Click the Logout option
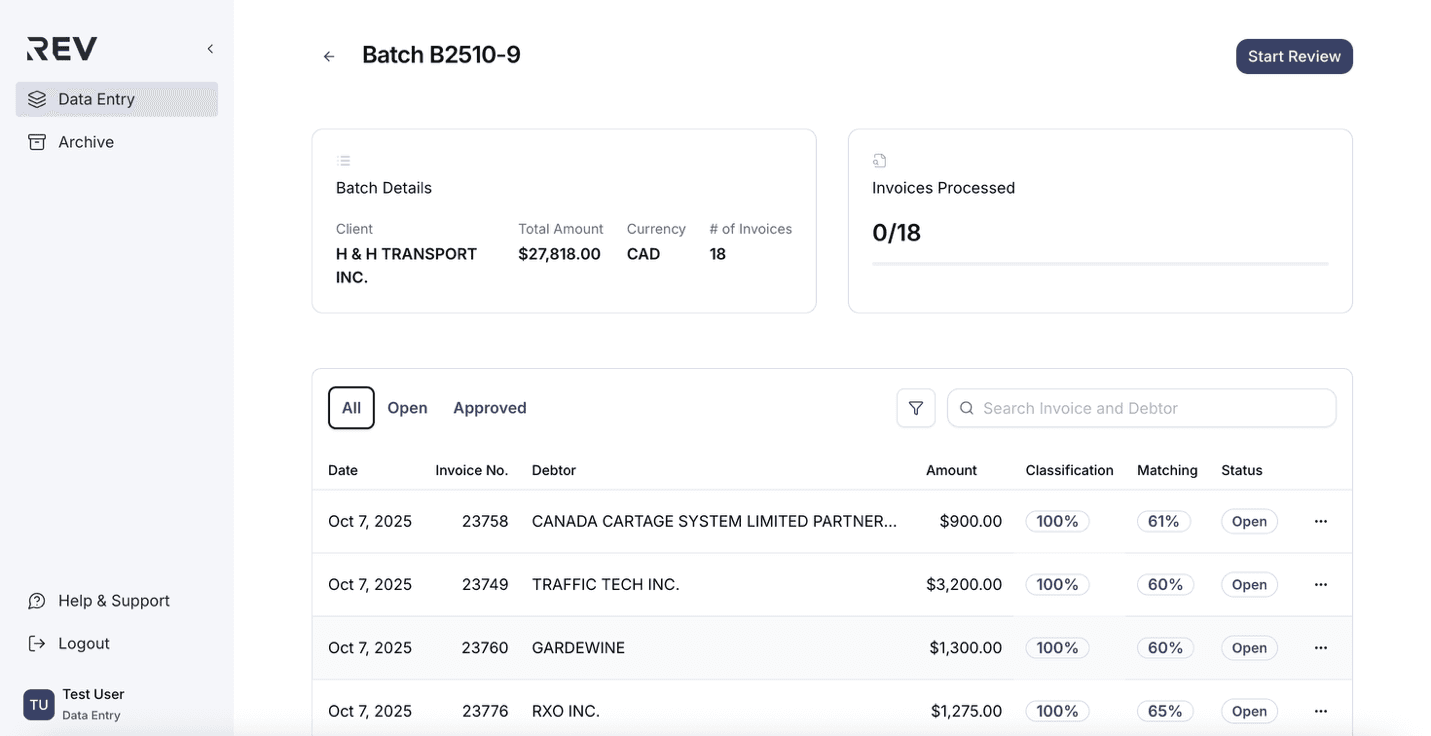1431x736 pixels. click(x=83, y=643)
